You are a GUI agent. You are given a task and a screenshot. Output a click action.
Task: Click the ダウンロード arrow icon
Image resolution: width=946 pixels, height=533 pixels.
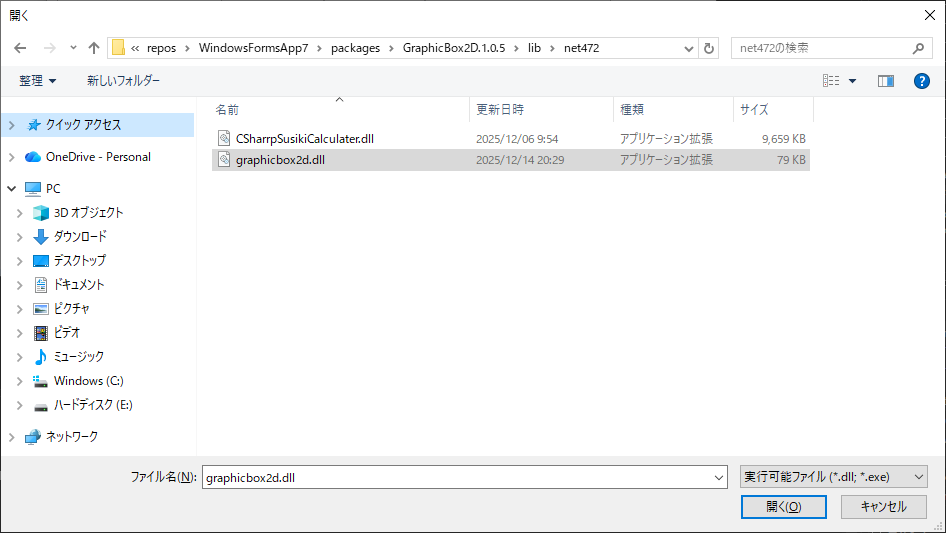pos(40,237)
